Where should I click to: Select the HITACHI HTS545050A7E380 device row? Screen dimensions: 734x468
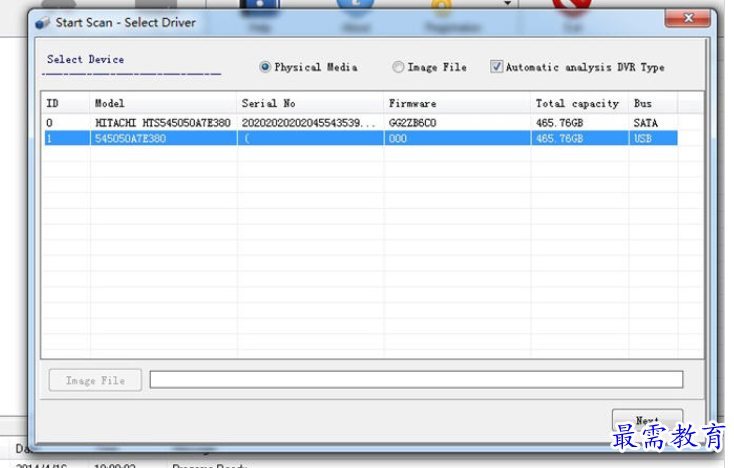(x=360, y=123)
